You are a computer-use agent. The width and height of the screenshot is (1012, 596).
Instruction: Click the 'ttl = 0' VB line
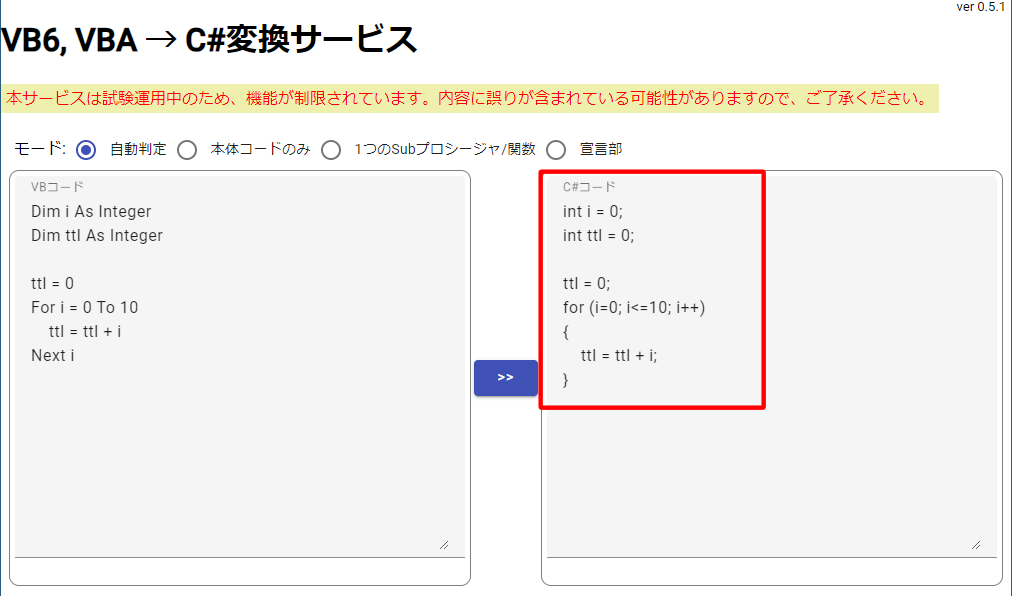(52, 283)
